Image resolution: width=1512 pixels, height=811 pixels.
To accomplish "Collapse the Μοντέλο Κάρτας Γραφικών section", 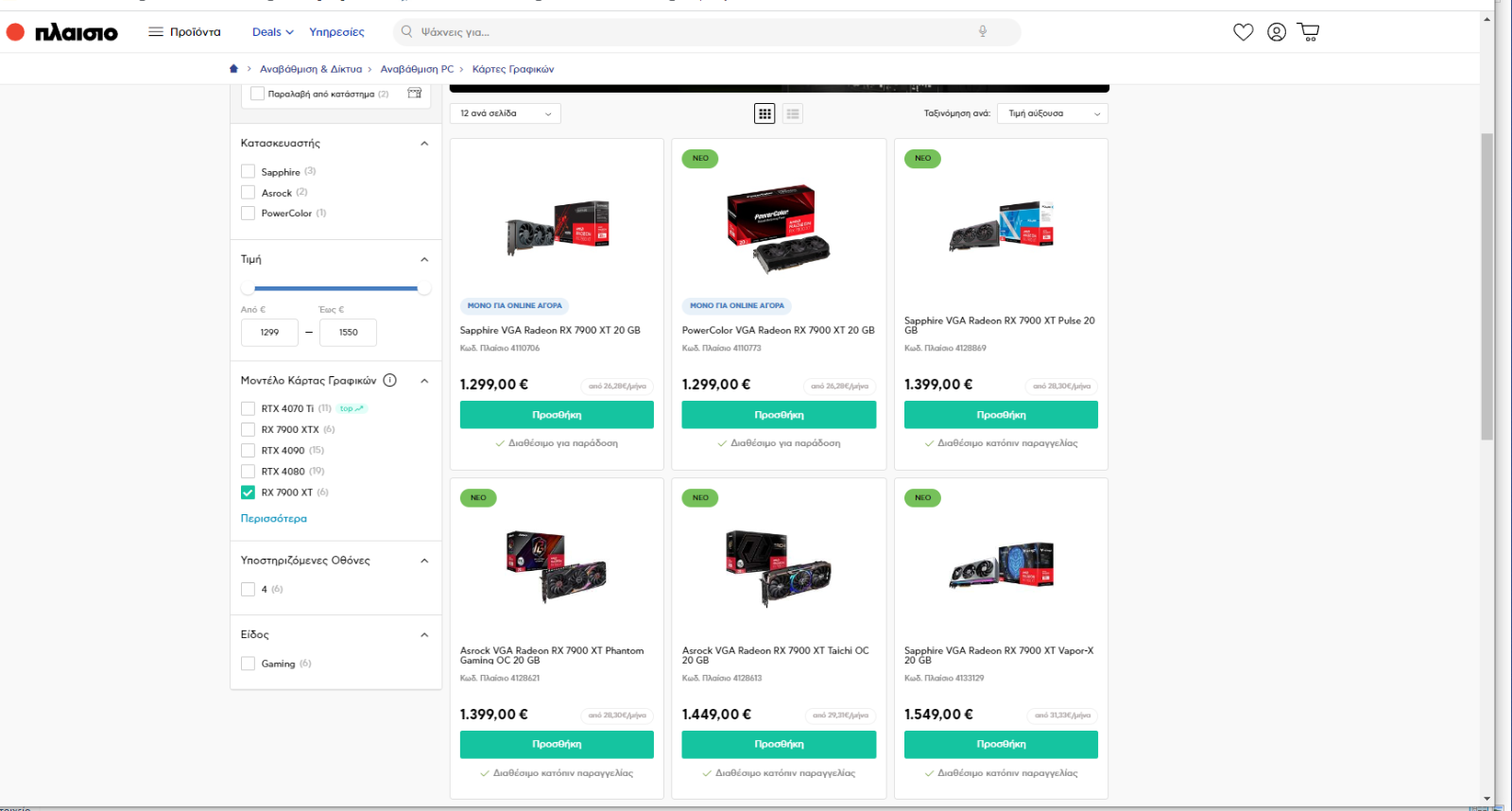I will pyautogui.click(x=424, y=381).
